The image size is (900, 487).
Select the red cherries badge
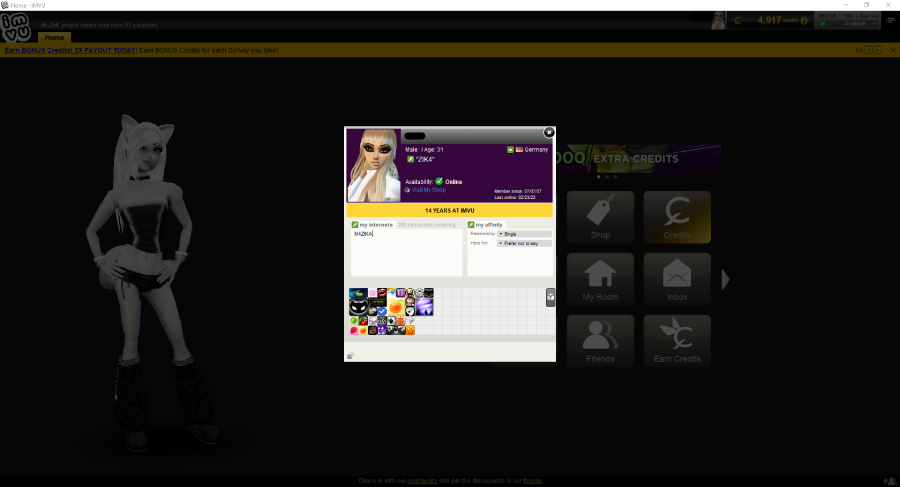coord(363,321)
